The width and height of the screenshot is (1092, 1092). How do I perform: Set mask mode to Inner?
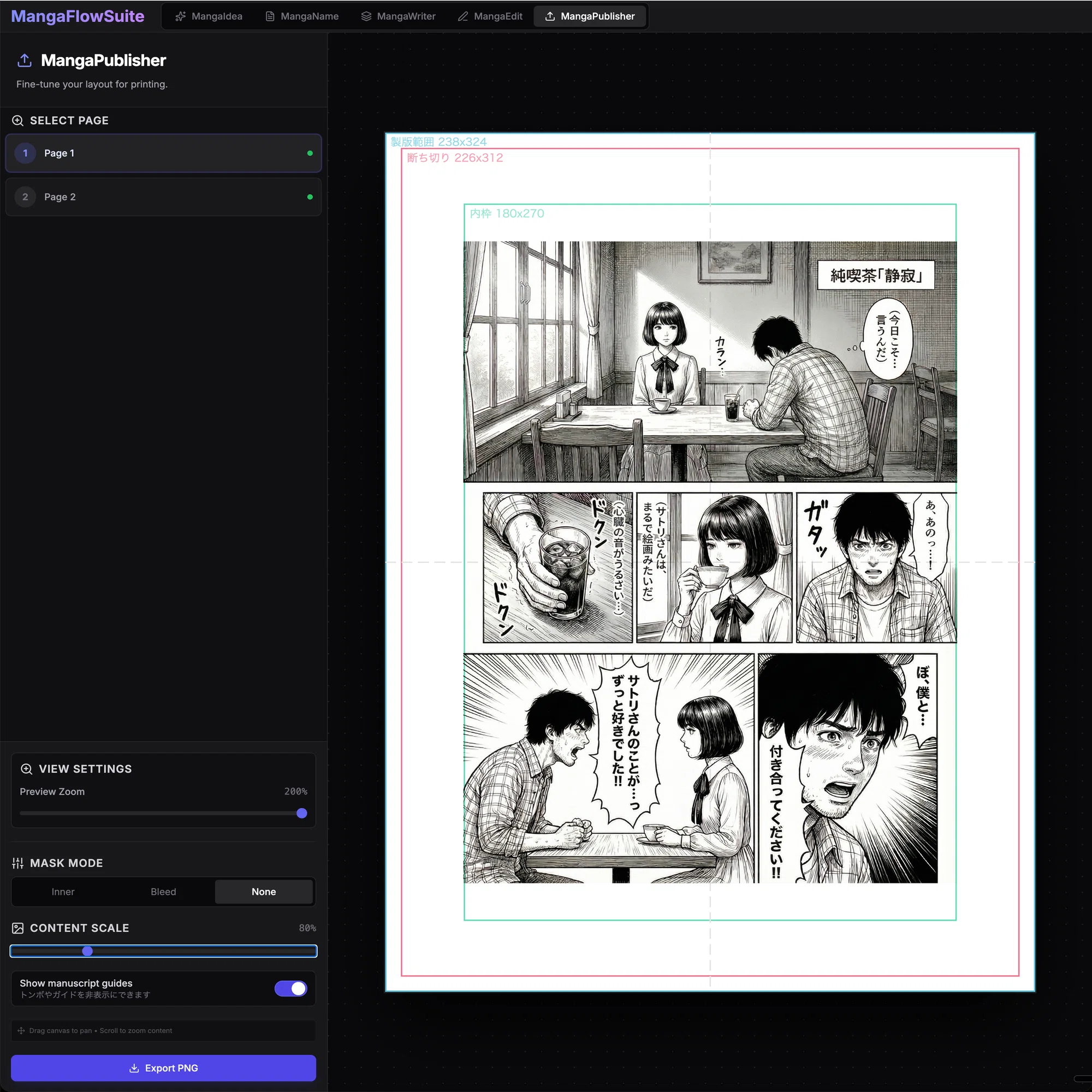(63, 892)
